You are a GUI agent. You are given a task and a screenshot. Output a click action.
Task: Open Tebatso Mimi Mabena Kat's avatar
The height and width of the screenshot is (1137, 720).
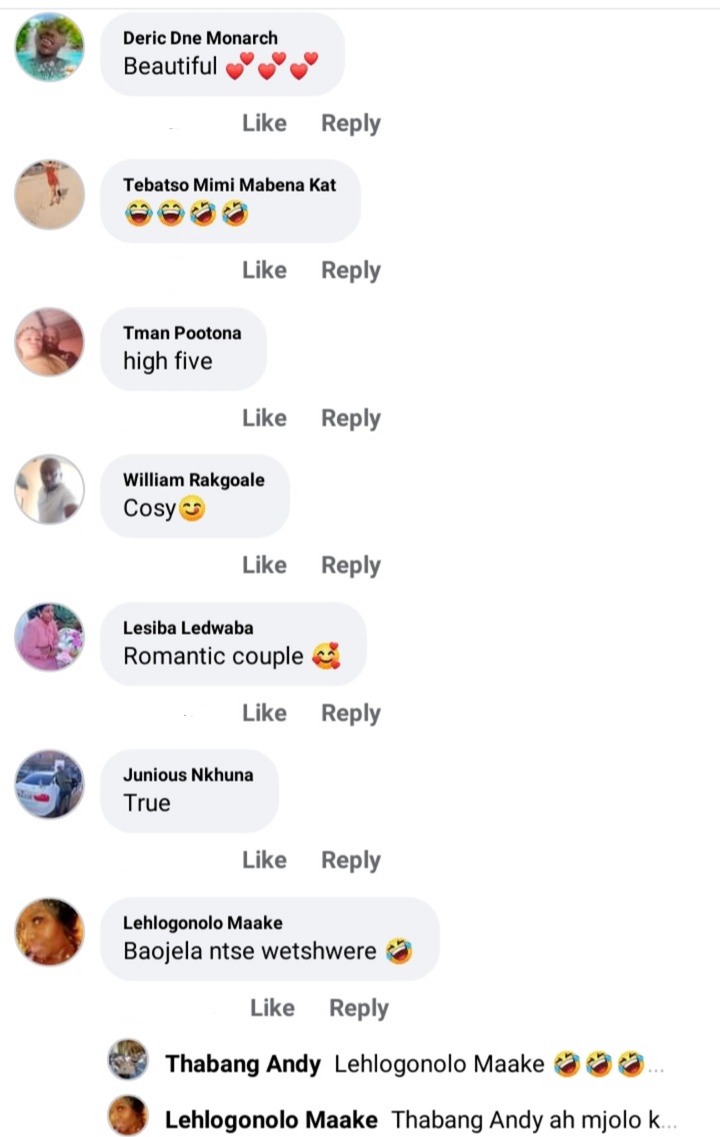click(x=49, y=195)
